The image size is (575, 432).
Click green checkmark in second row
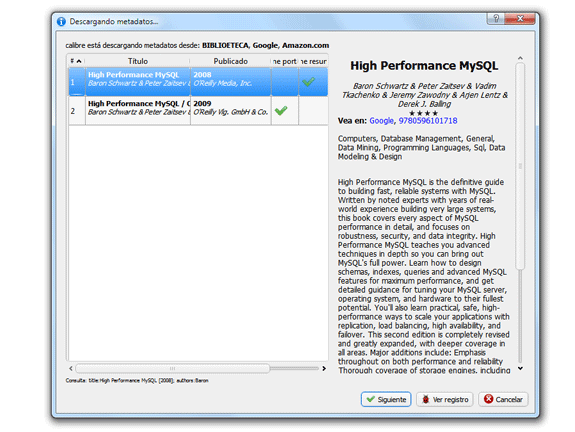[x=281, y=110]
